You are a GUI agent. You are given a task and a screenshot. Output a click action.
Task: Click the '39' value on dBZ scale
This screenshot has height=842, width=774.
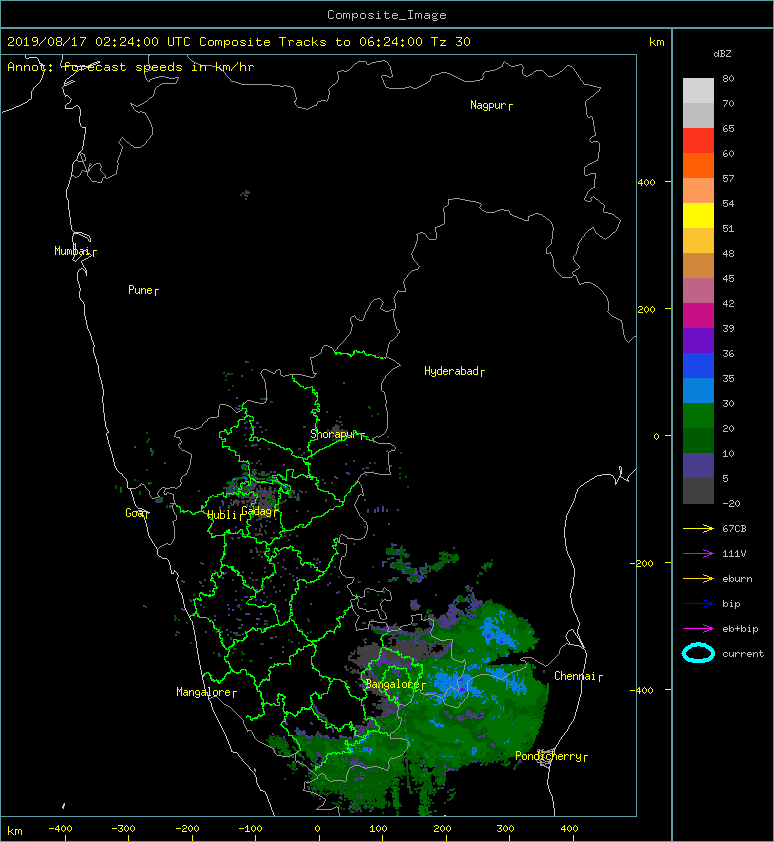(x=728, y=328)
